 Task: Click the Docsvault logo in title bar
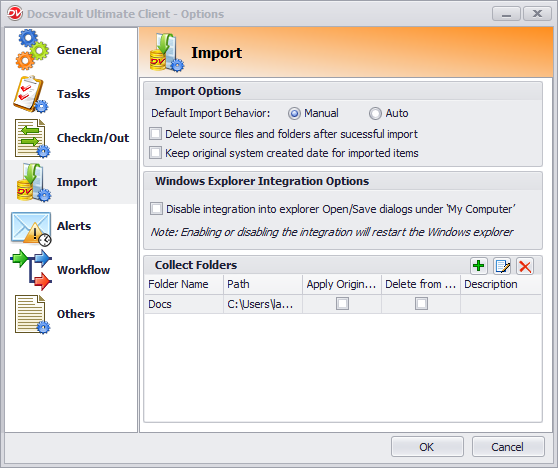(x=15, y=14)
